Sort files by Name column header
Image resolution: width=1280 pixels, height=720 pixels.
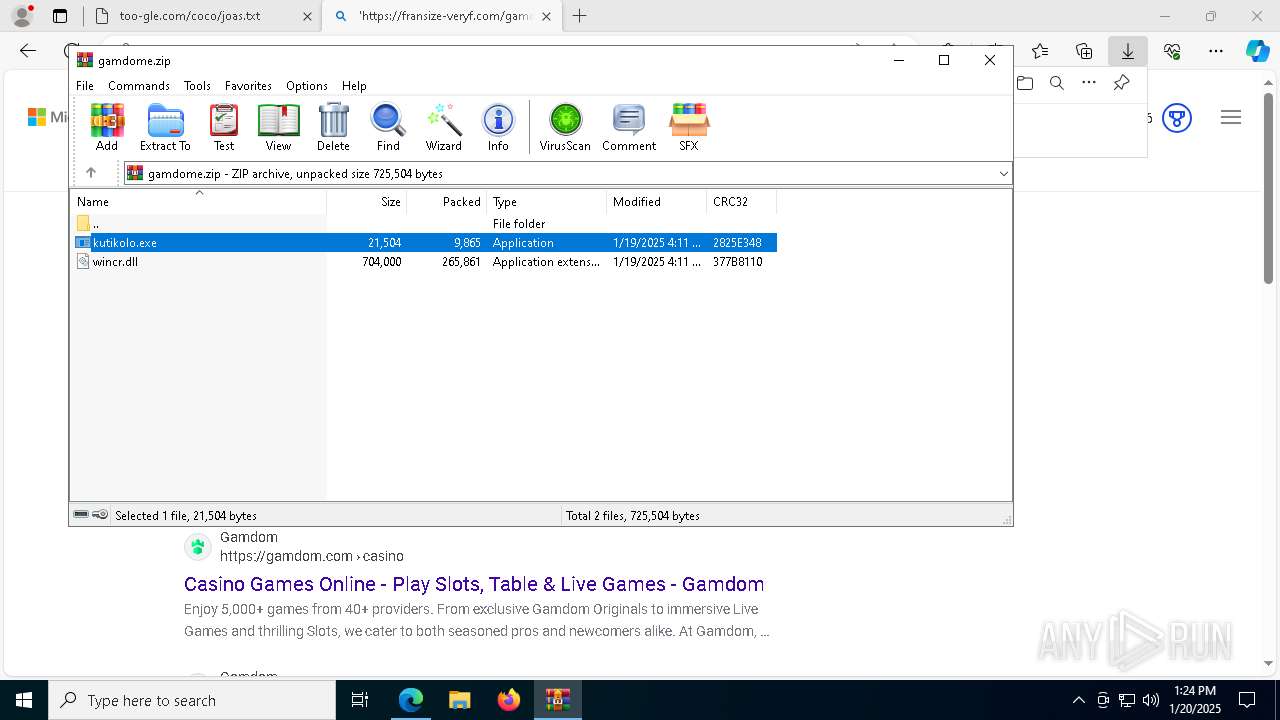point(198,201)
